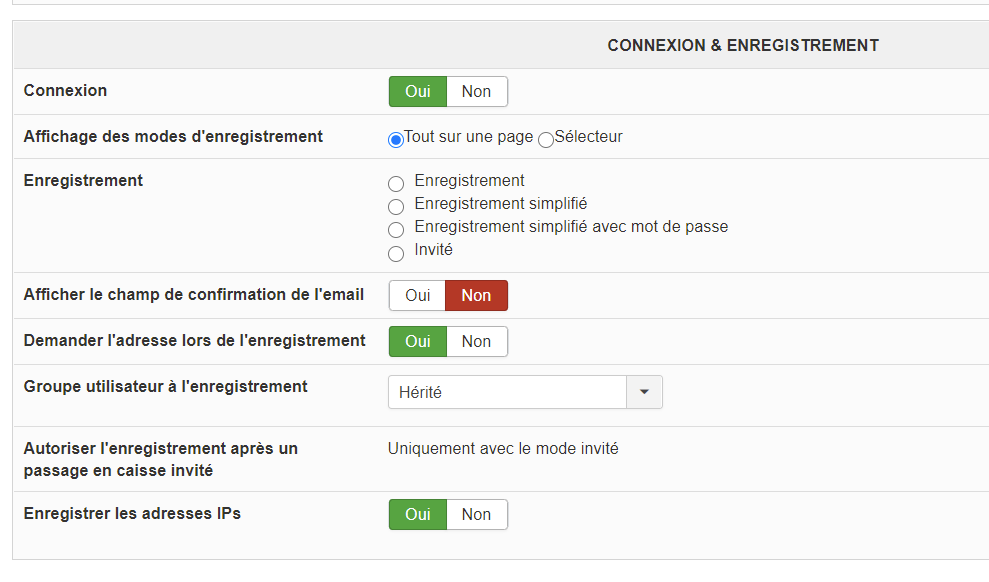Click the 'Enregistrer les adresses IPs' label
Viewport: 989px width, 582px height.
(x=132, y=514)
